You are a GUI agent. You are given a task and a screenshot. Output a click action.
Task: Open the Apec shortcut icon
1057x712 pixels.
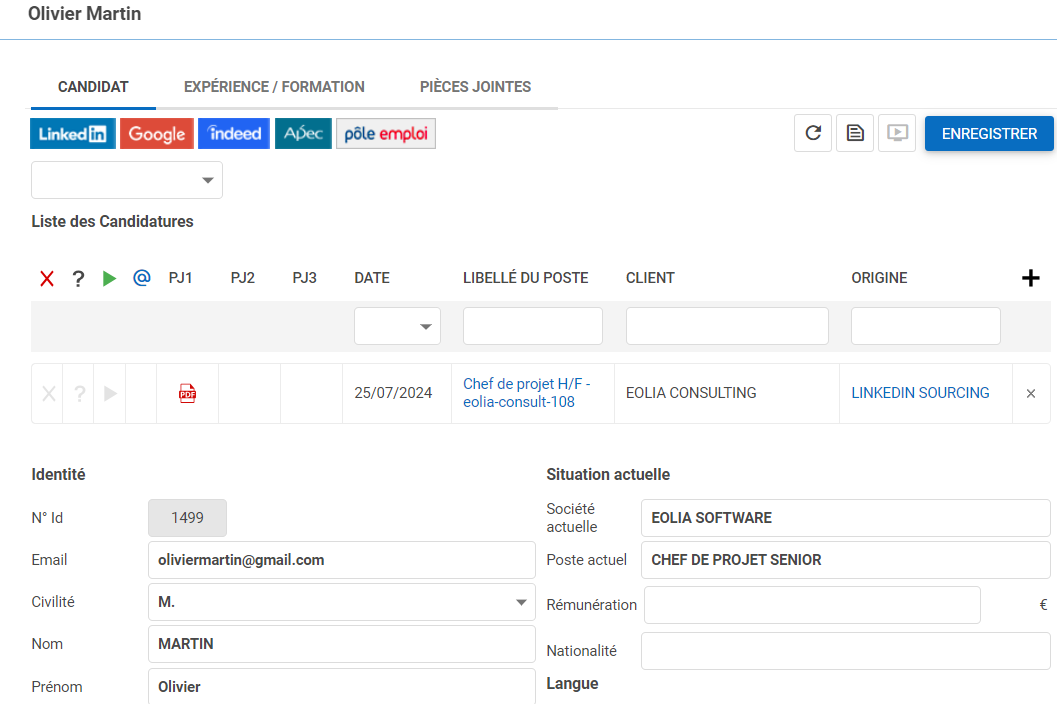303,134
